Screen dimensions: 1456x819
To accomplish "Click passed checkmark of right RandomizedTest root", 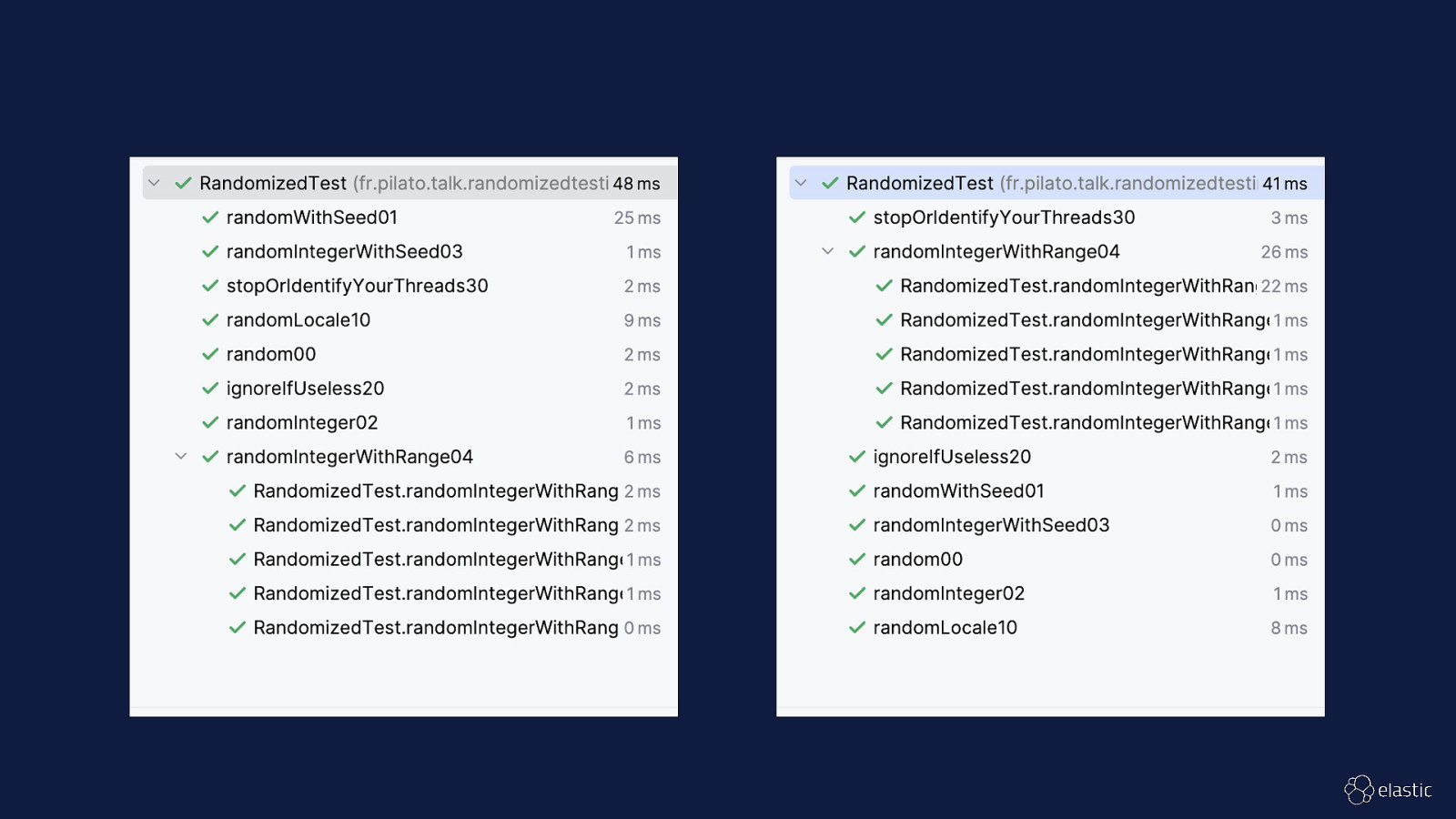I will pyautogui.click(x=830, y=183).
